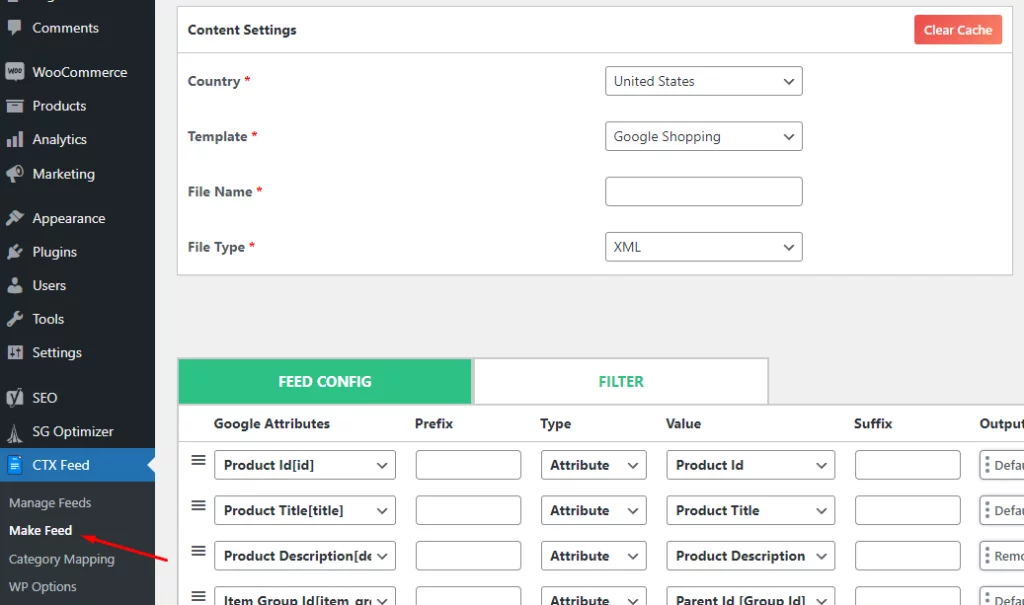Click the drag handle for Product Id row
This screenshot has width=1024, height=605.
pos(199,461)
